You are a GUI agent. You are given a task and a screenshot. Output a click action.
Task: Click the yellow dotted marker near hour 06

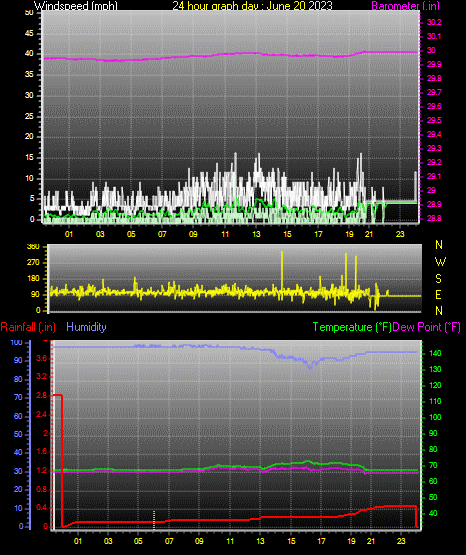coord(154,520)
